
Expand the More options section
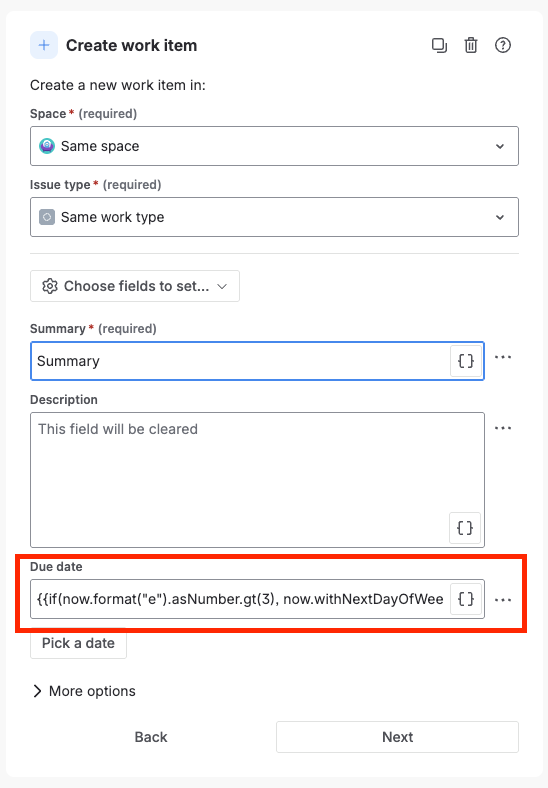click(x=84, y=691)
